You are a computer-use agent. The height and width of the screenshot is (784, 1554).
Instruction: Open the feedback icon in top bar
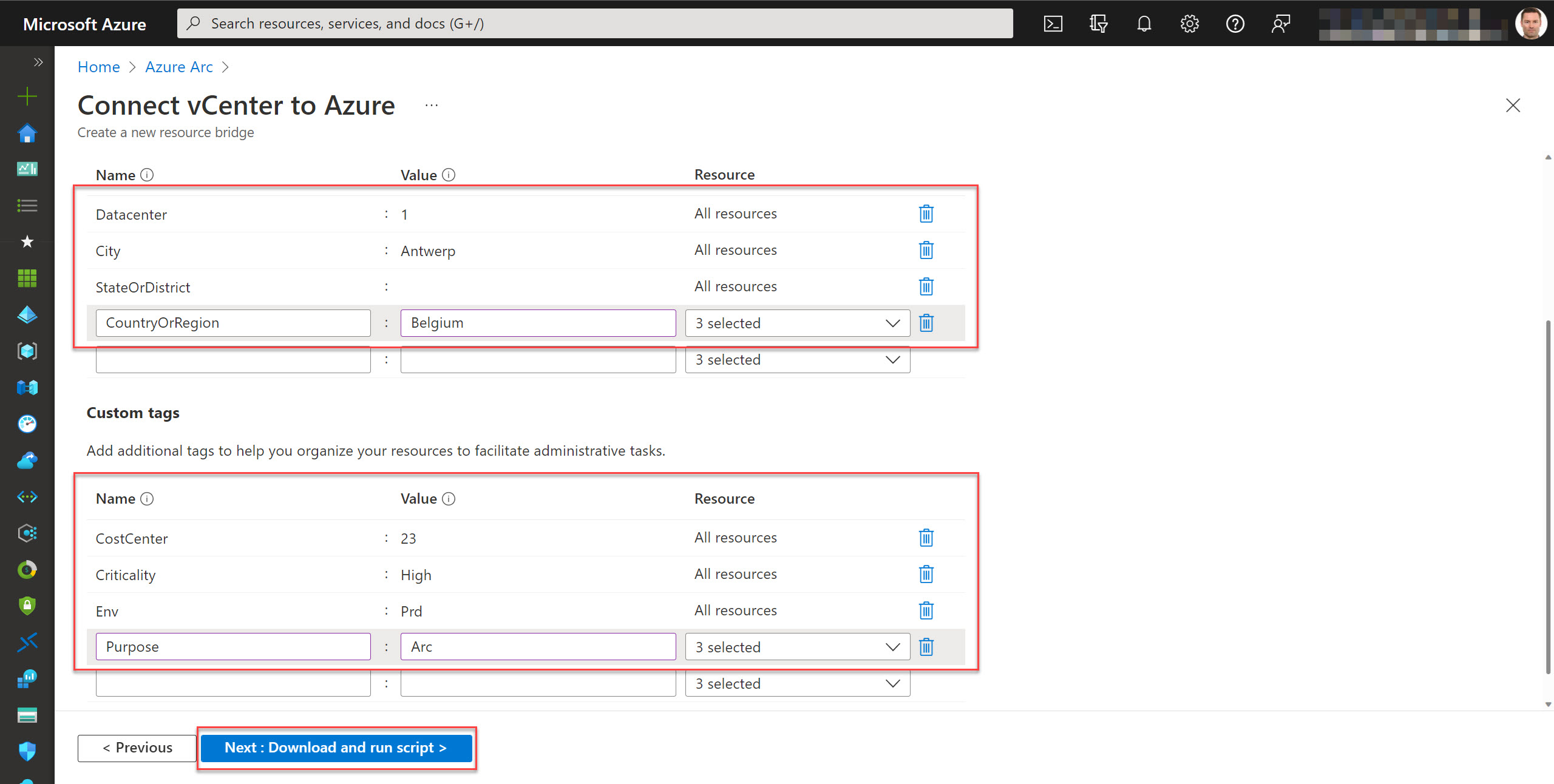(x=1281, y=23)
